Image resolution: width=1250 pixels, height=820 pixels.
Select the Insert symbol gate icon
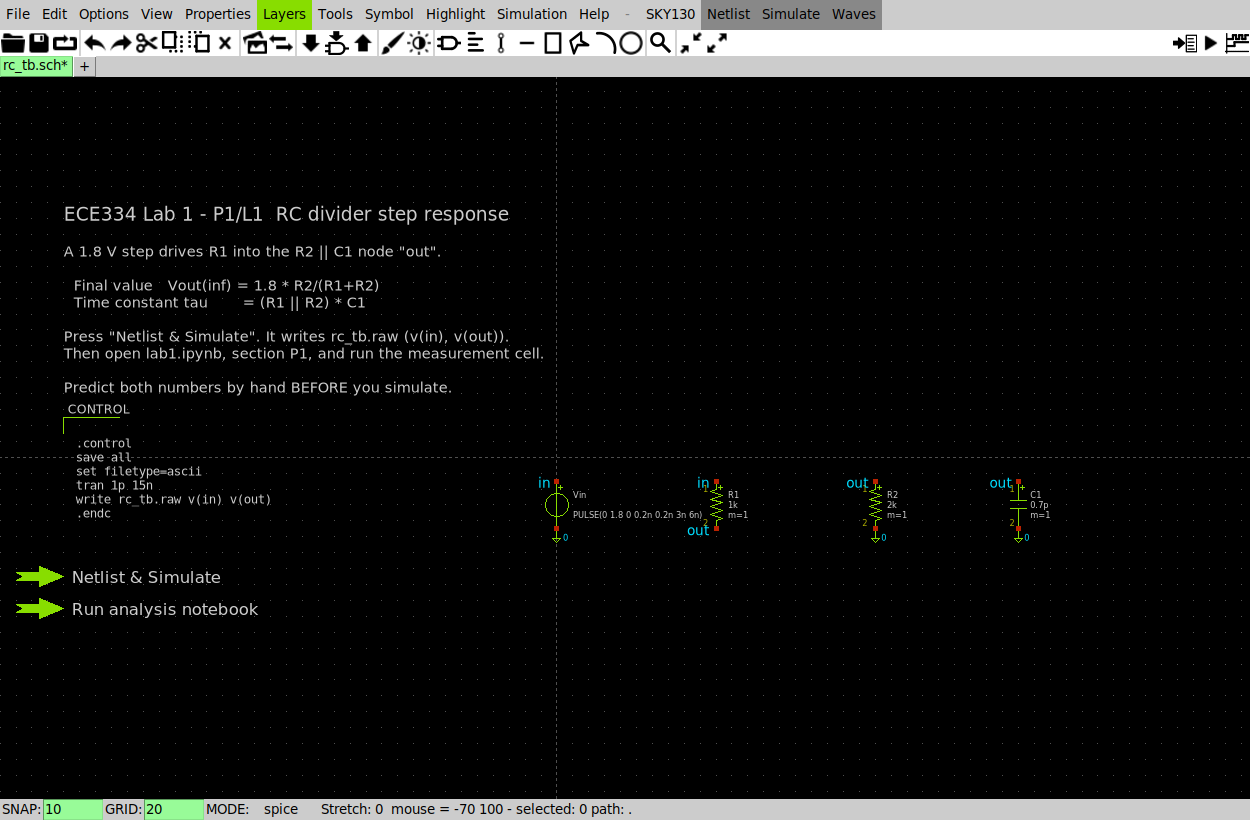[x=448, y=43]
